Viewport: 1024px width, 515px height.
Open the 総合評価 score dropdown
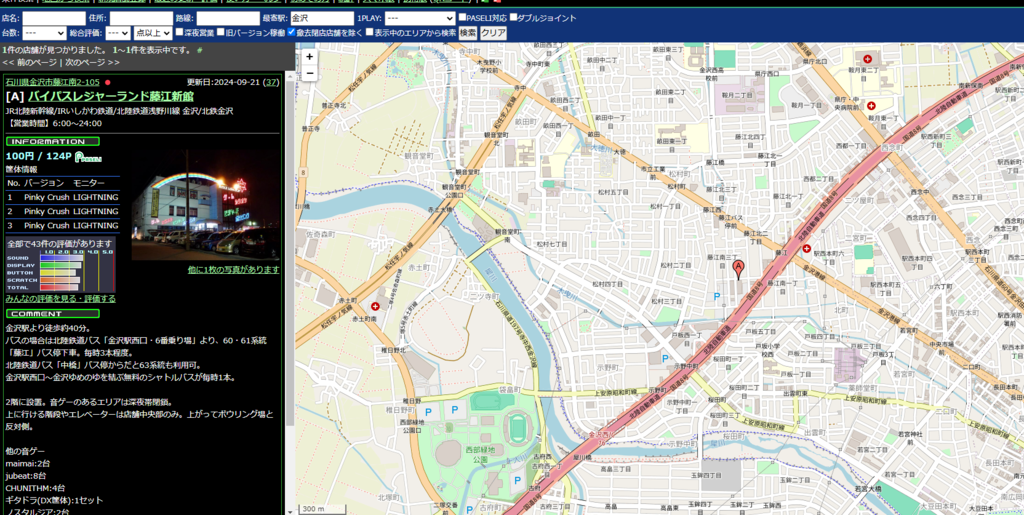tap(118, 33)
